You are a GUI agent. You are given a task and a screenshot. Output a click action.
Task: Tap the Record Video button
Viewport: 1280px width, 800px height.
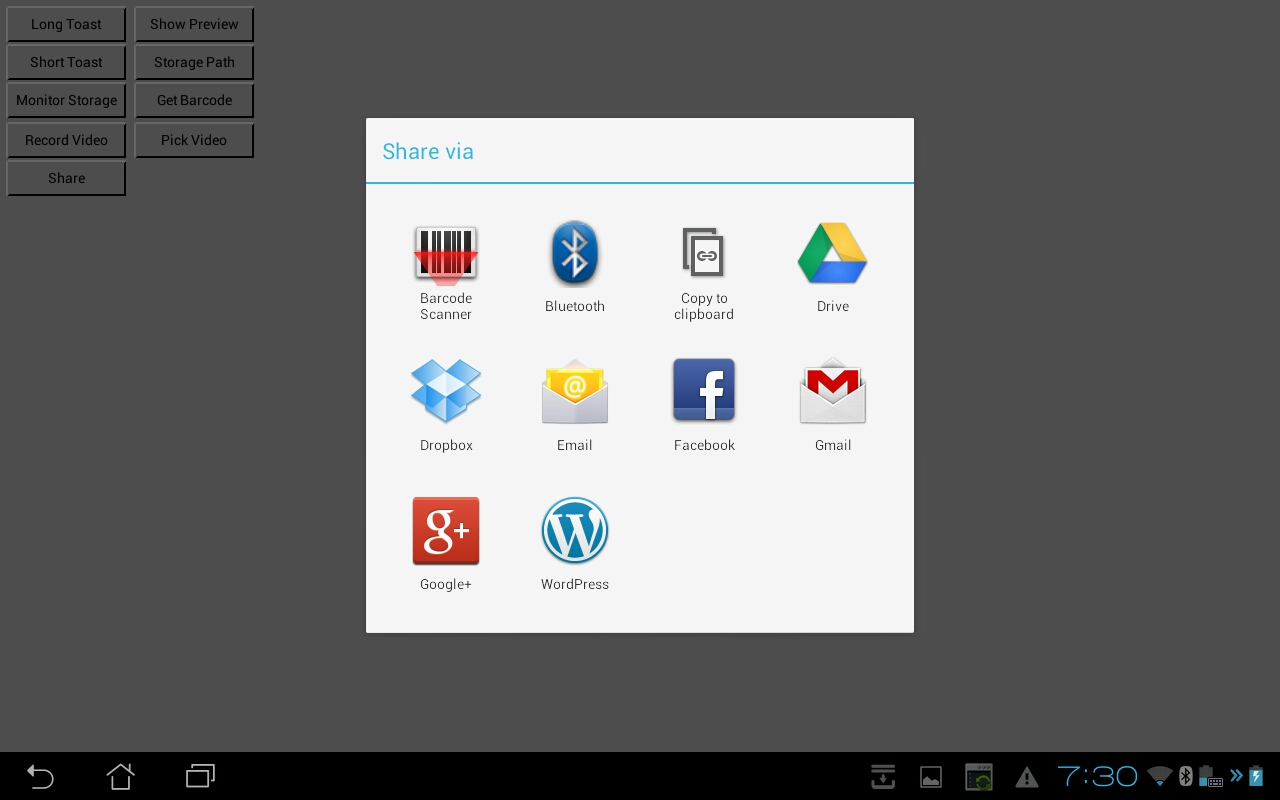click(x=66, y=140)
